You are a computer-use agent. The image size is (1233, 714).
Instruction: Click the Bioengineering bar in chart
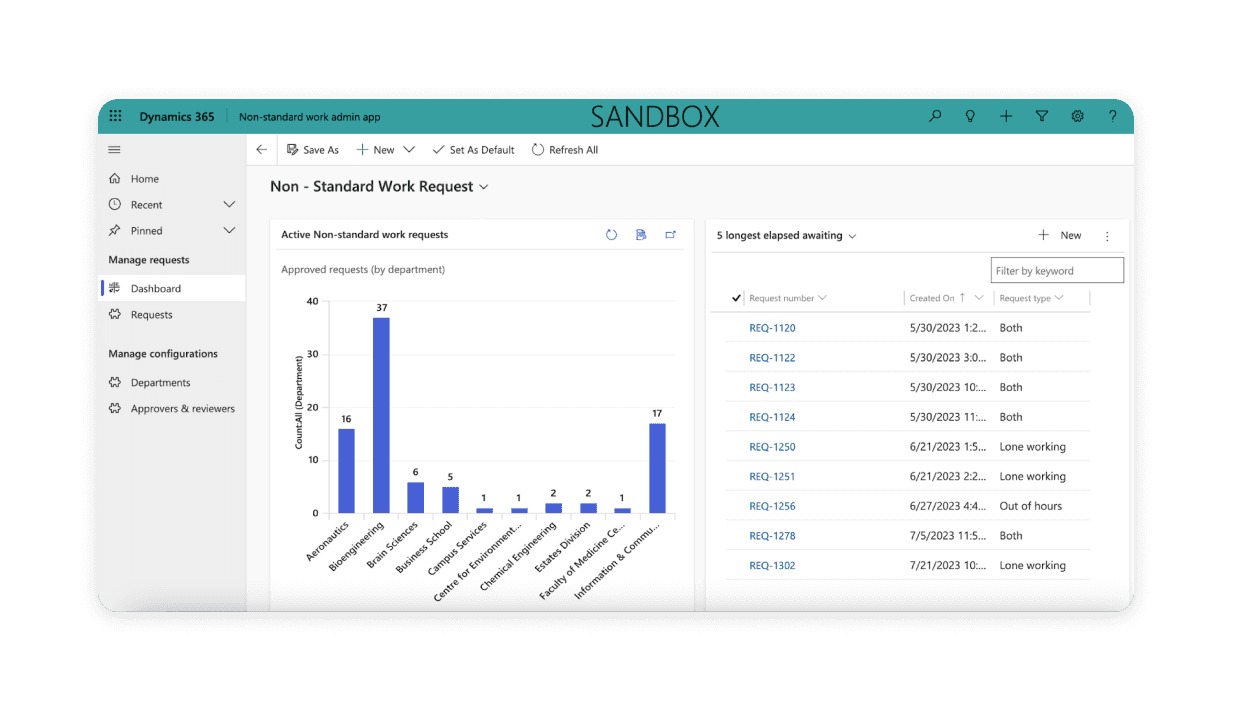[x=381, y=415]
